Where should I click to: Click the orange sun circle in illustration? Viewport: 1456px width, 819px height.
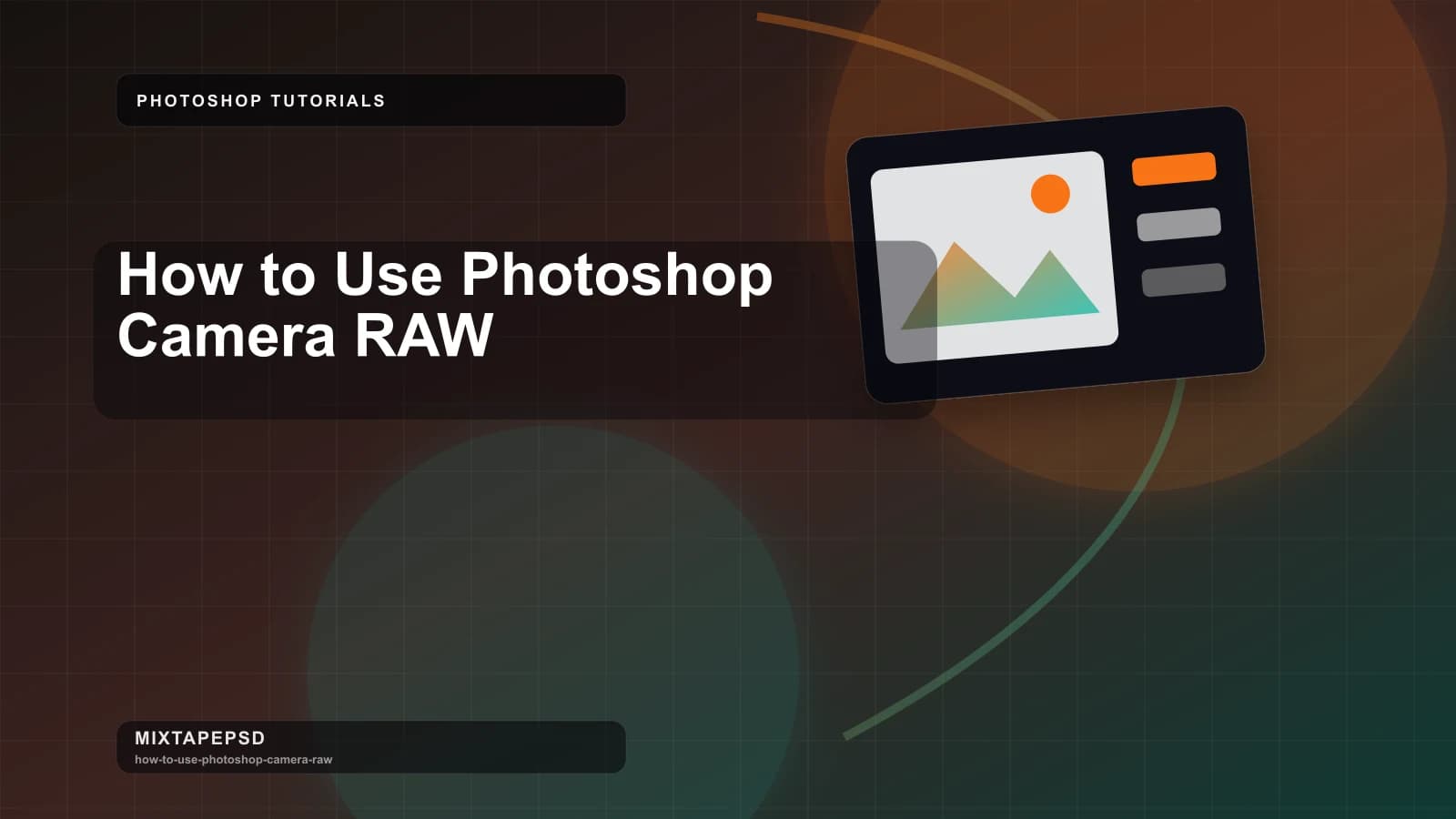1050,194
